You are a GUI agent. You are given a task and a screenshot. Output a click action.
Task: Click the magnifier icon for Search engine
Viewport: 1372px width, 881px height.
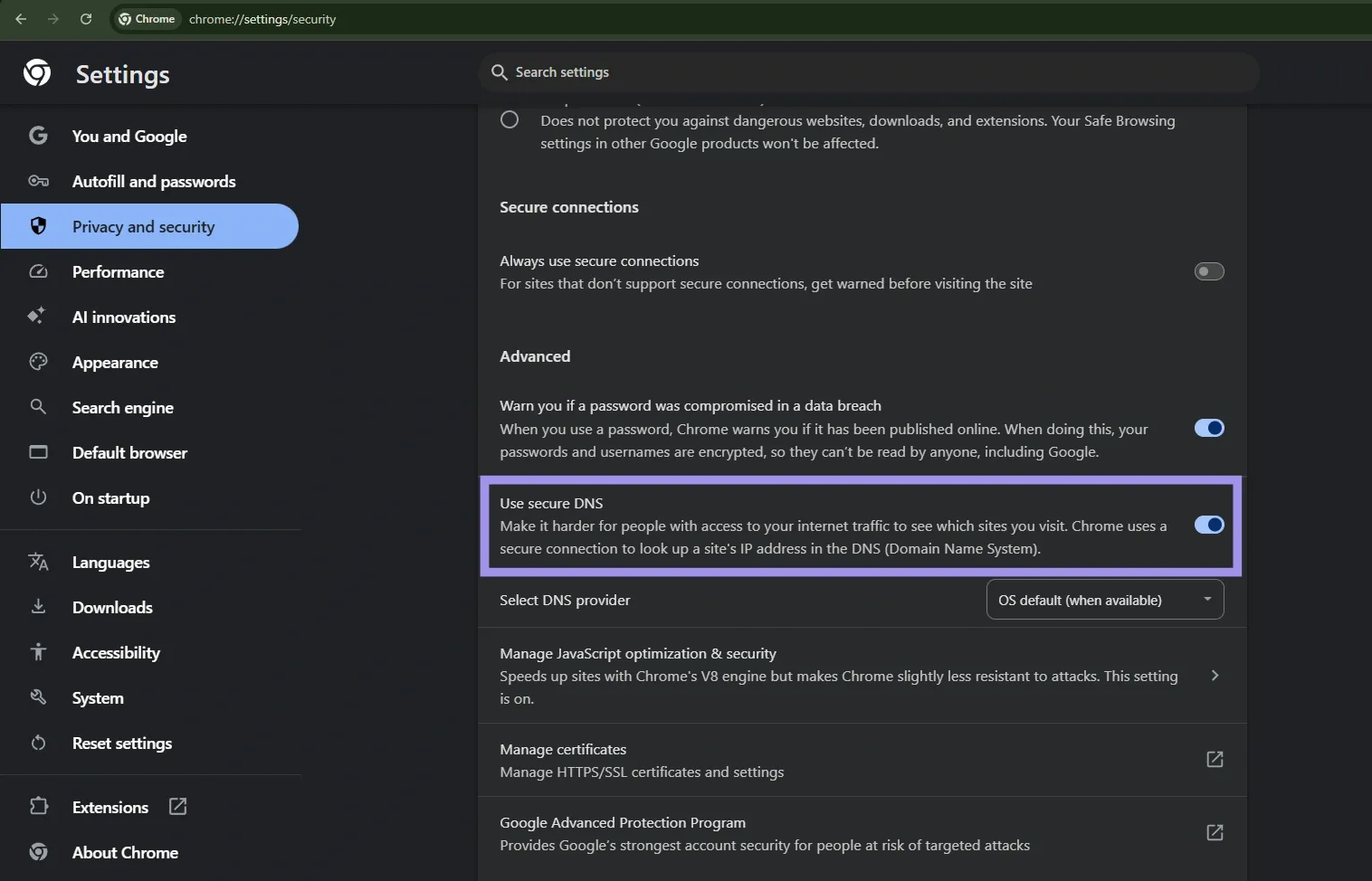coord(38,407)
